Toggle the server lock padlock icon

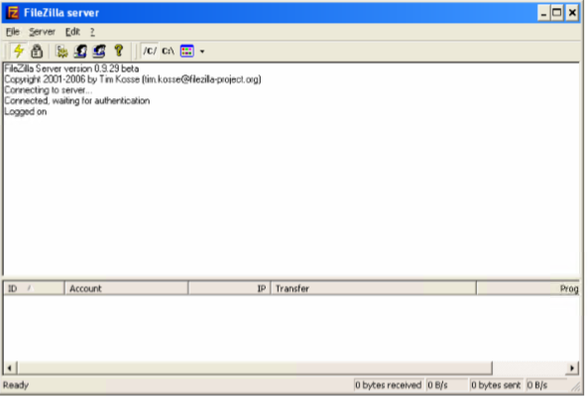tap(36, 51)
